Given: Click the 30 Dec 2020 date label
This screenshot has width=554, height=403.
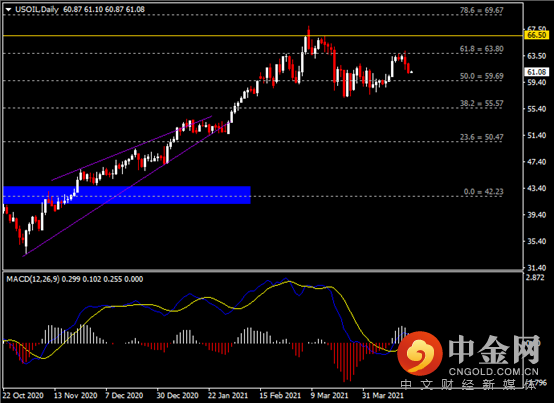Looking at the screenshot, I should pos(177,395).
